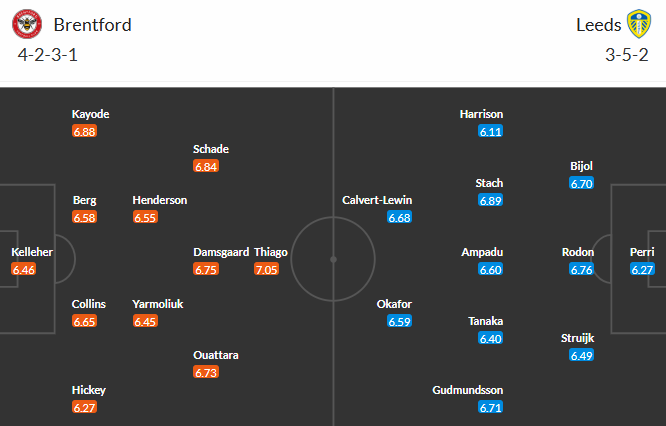Select player Kayode in the lineup

click(90, 114)
